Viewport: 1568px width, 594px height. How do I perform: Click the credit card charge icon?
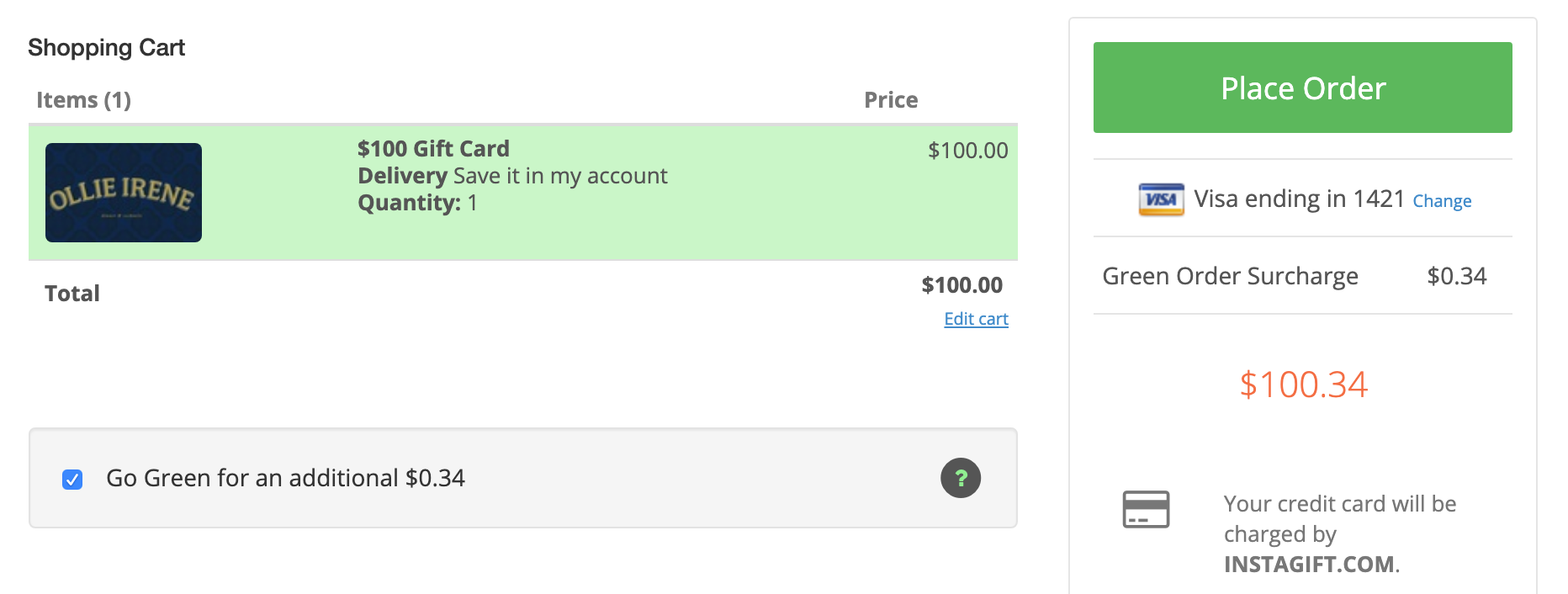[1146, 510]
